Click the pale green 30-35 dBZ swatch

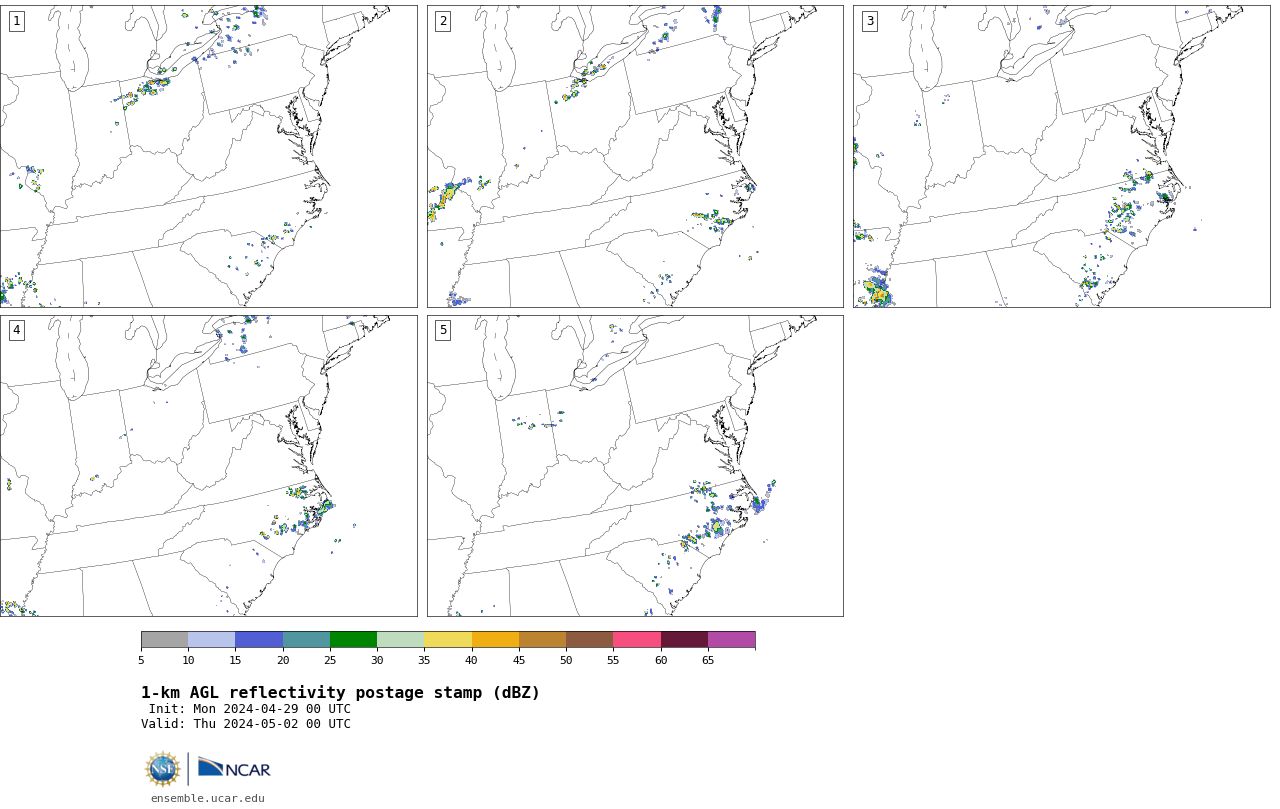coord(401,640)
